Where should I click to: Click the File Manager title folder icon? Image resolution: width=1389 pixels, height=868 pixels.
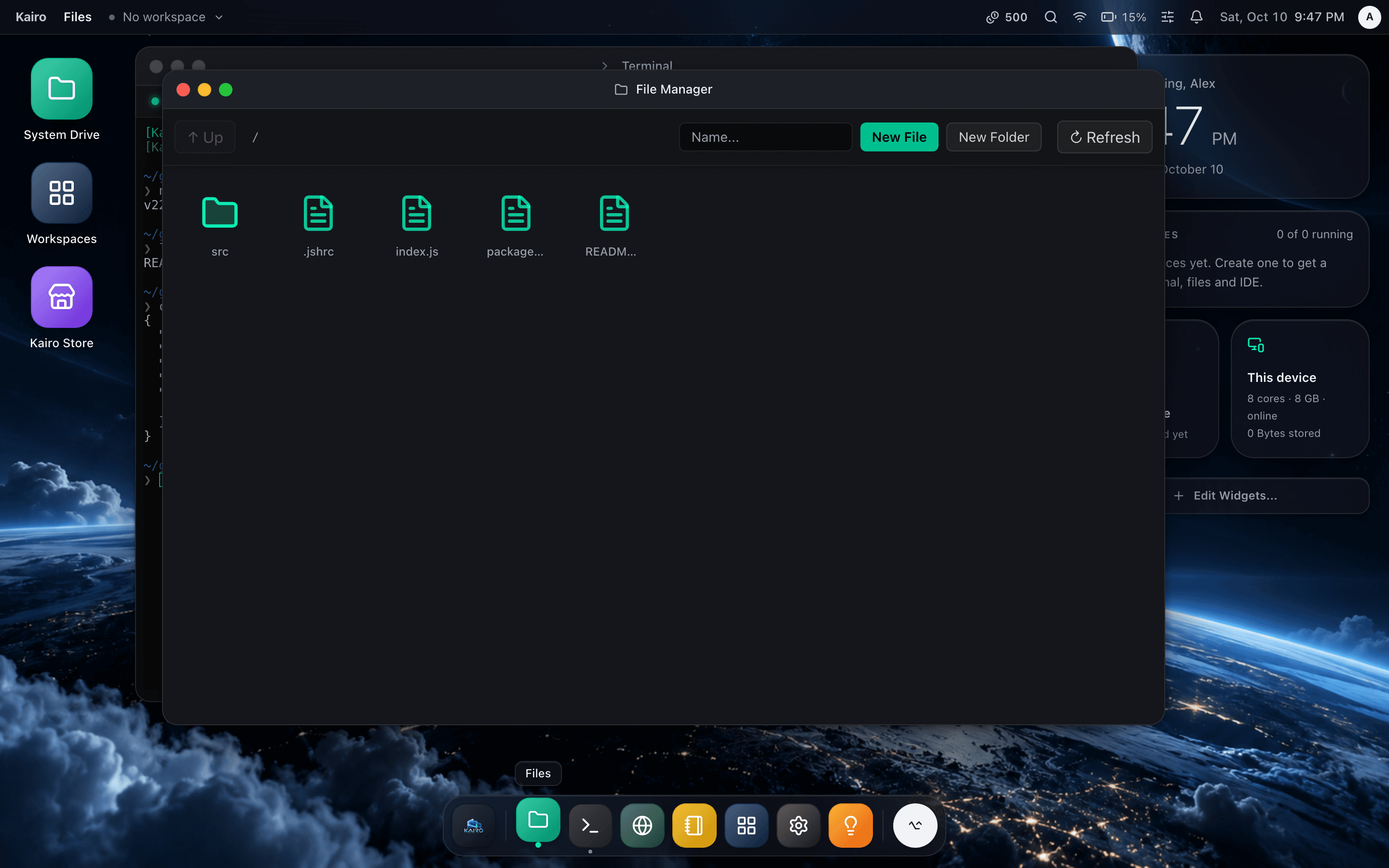[x=621, y=89]
